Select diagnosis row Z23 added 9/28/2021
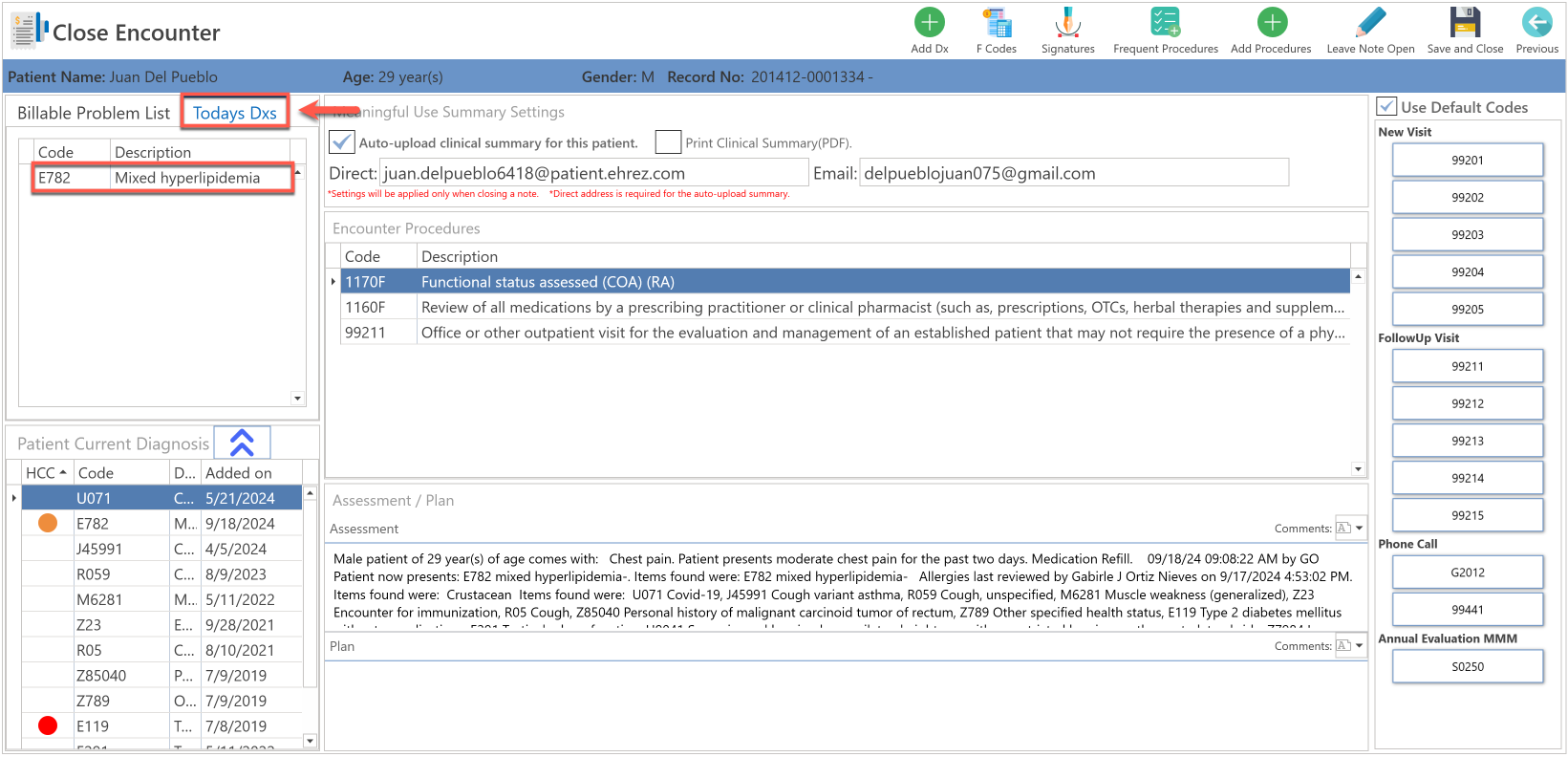1568x757 pixels. (x=162, y=625)
